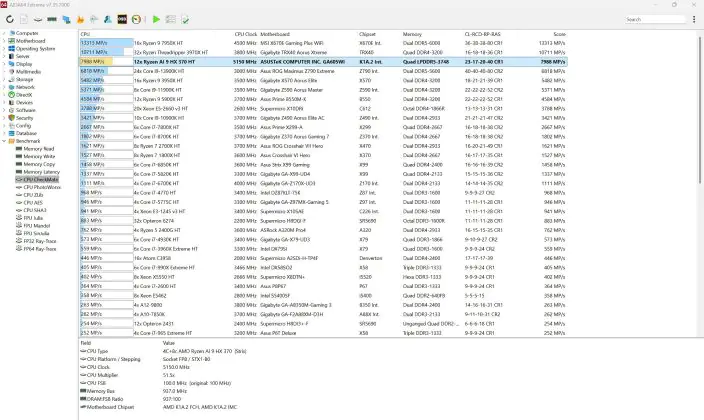Image resolution: width=704 pixels, height=420 pixels.
Task: Click in the Search box
Action: point(655,19)
